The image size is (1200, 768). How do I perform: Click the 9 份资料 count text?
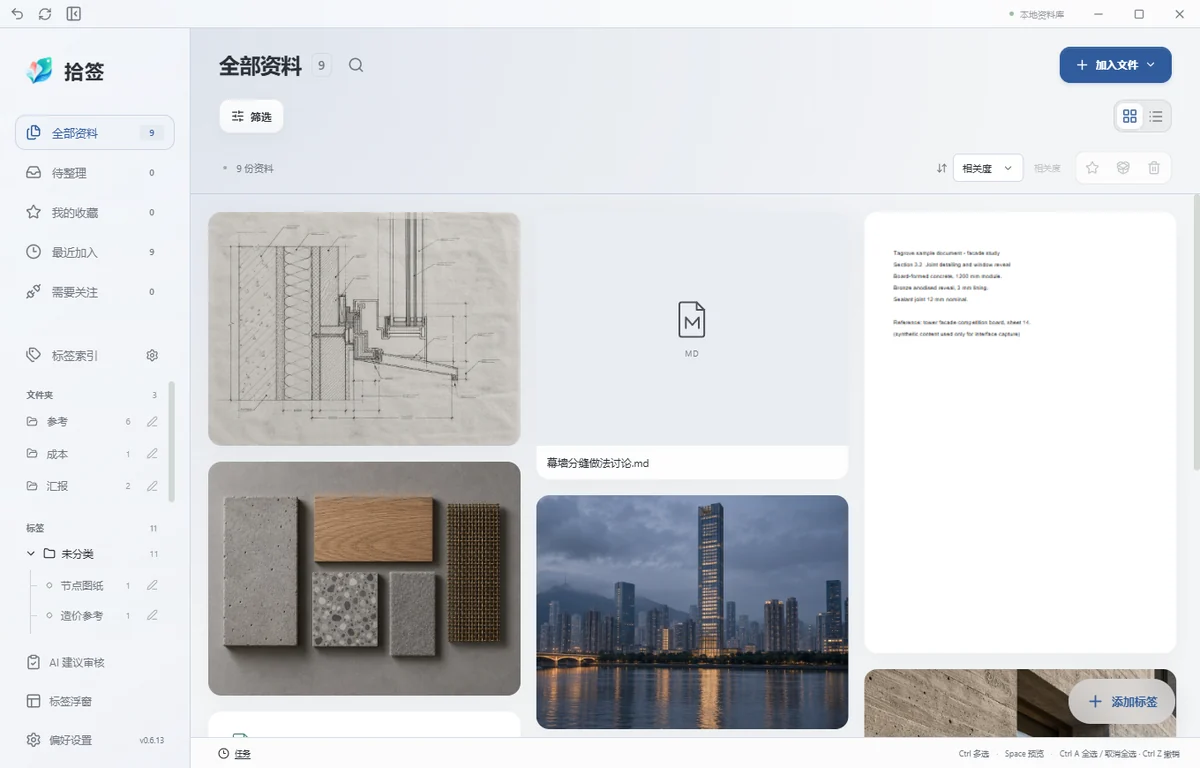tap(255, 169)
